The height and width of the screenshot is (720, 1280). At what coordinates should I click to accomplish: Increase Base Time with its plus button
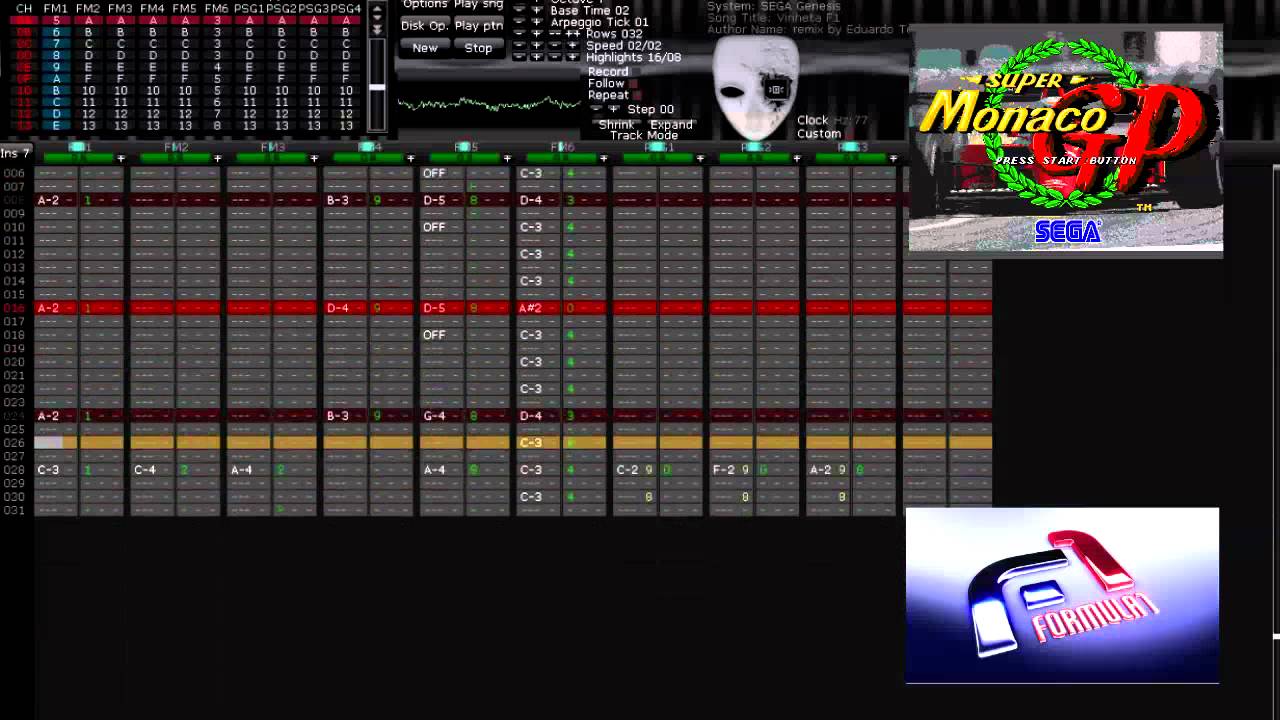click(536, 9)
